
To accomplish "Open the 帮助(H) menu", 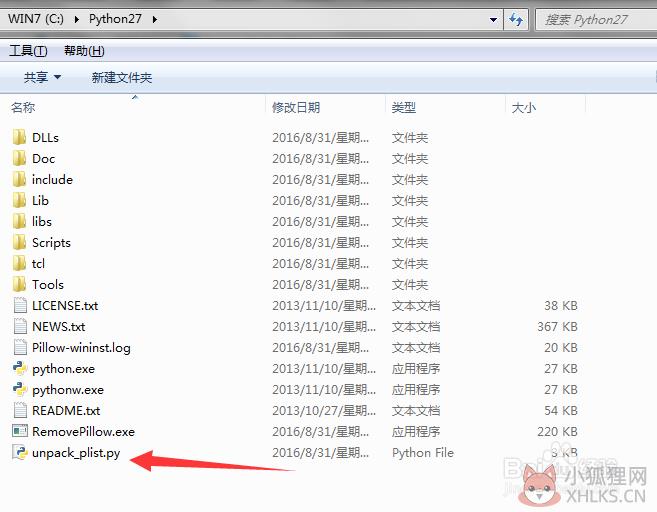I will pos(84,51).
